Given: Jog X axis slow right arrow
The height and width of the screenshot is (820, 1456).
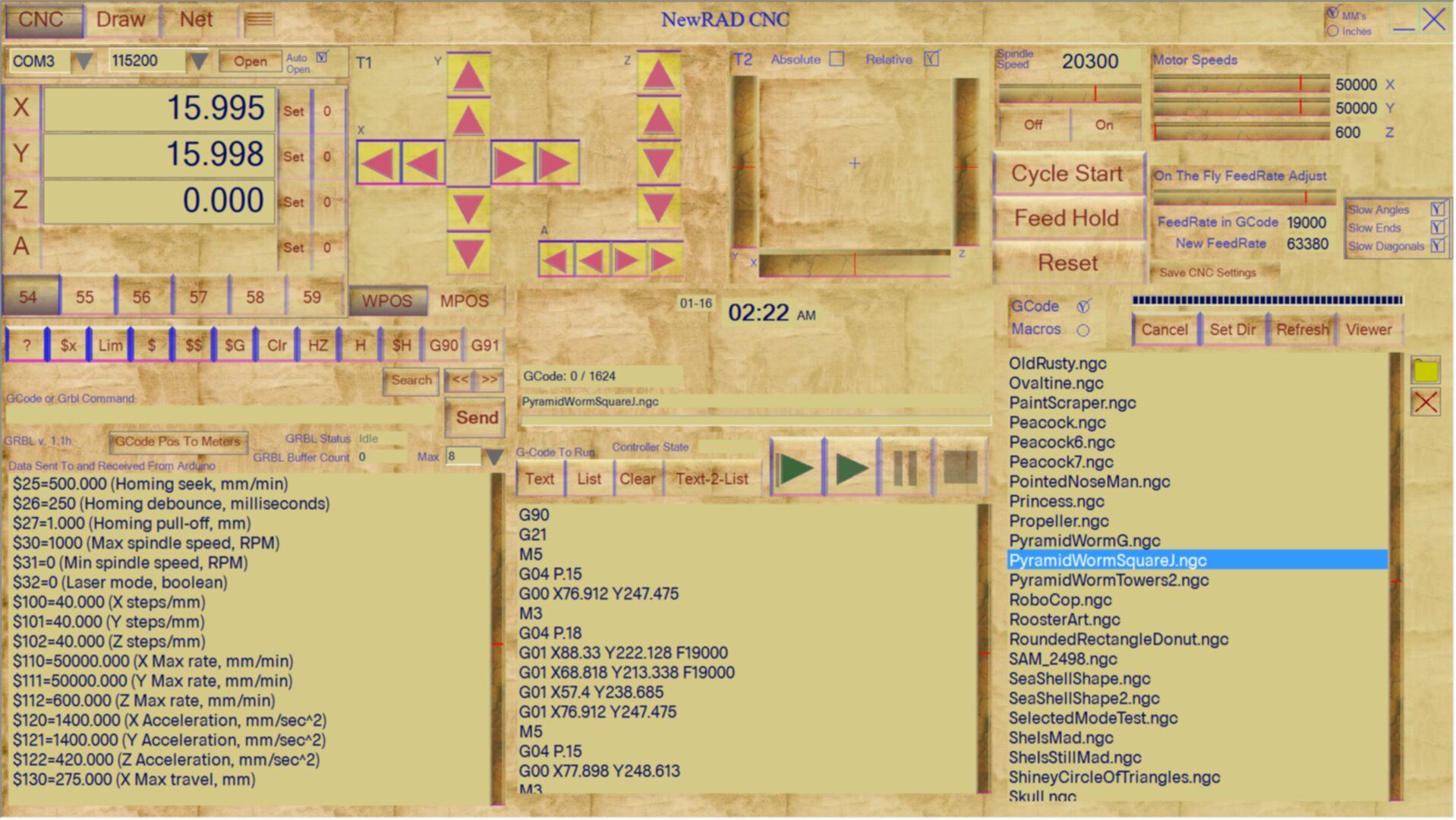Looking at the screenshot, I should [x=512, y=162].
